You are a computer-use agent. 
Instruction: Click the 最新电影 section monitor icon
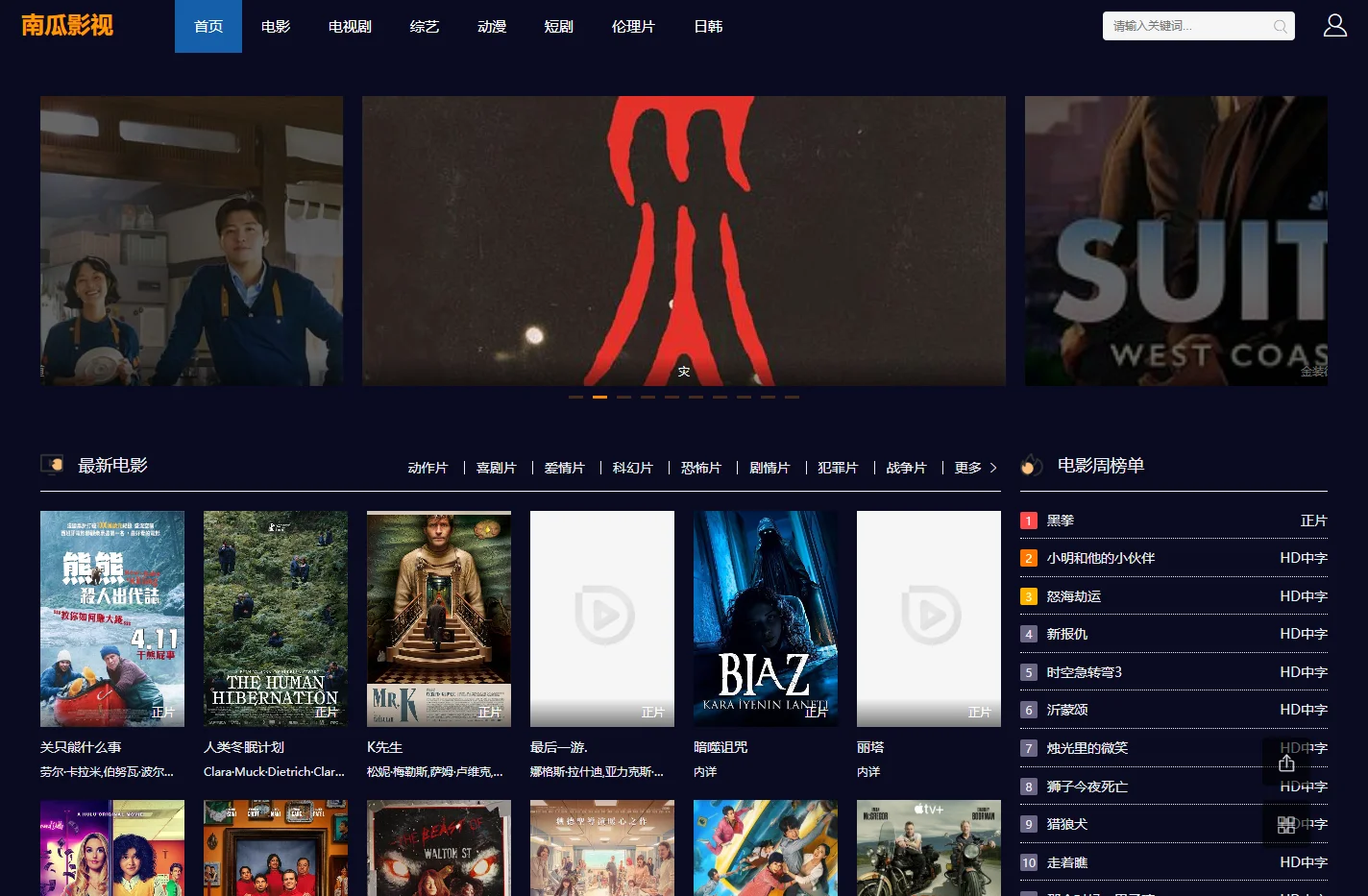click(52, 465)
